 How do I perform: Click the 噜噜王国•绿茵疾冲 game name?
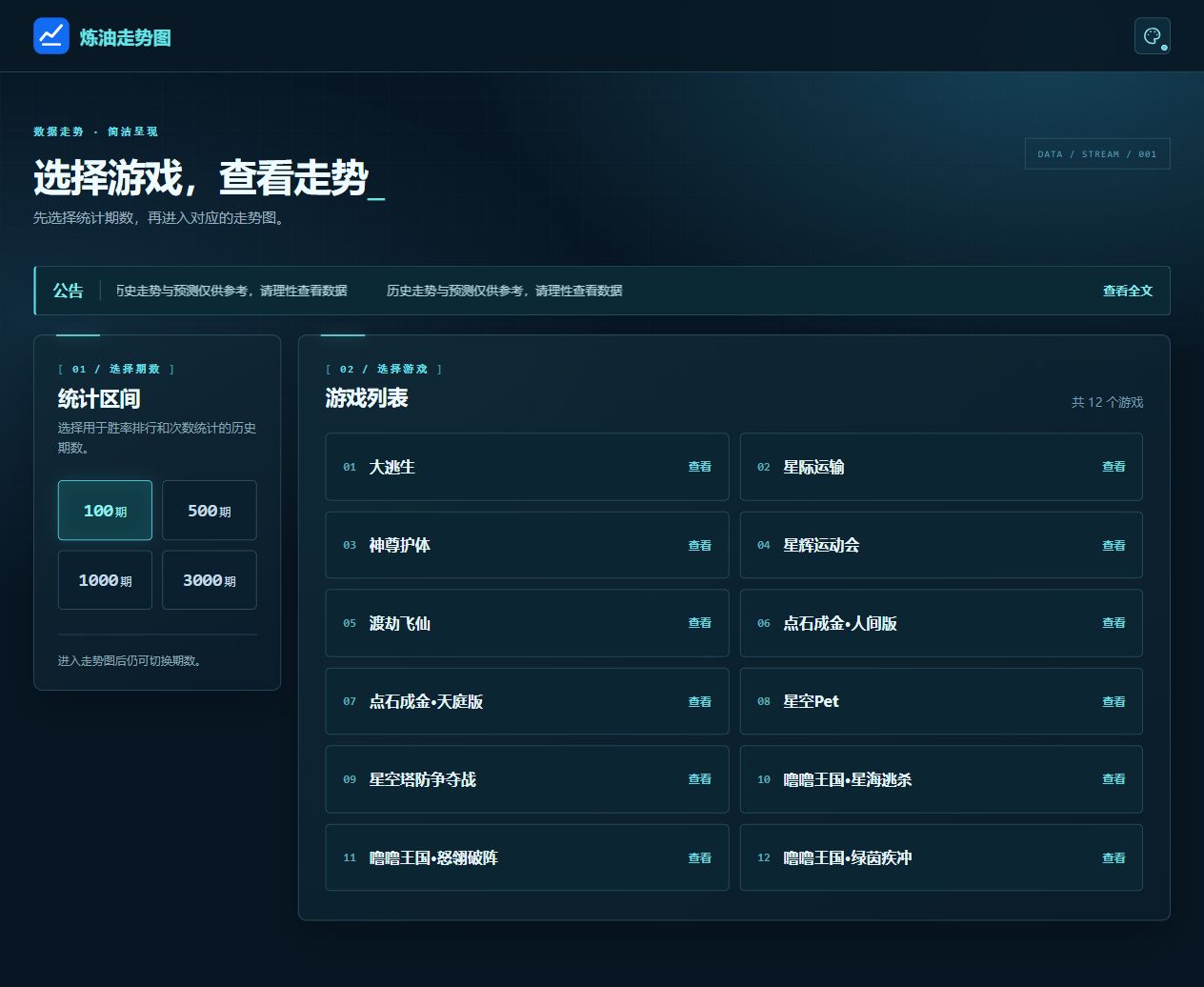[847, 857]
